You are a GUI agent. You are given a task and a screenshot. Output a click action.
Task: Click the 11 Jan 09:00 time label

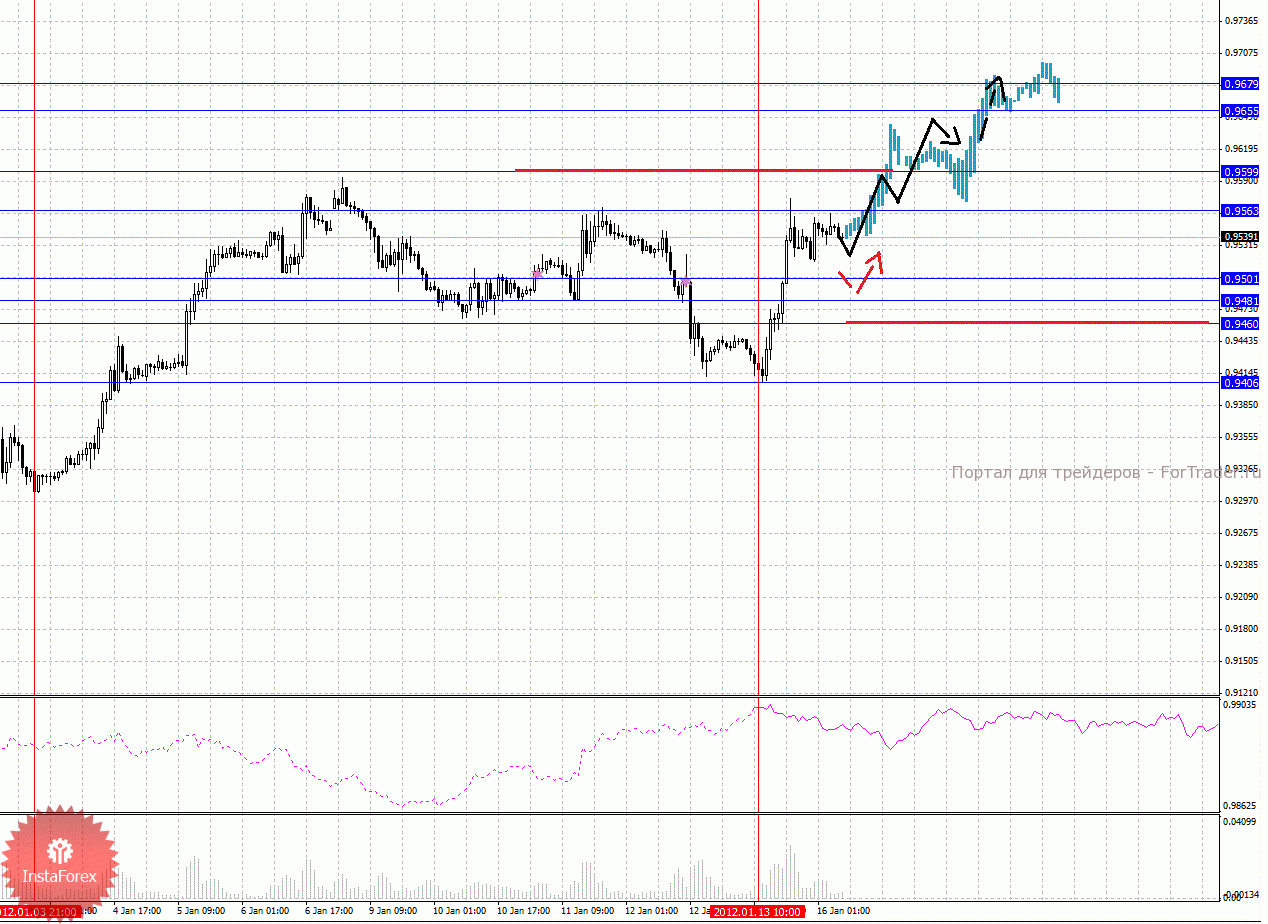click(x=588, y=911)
